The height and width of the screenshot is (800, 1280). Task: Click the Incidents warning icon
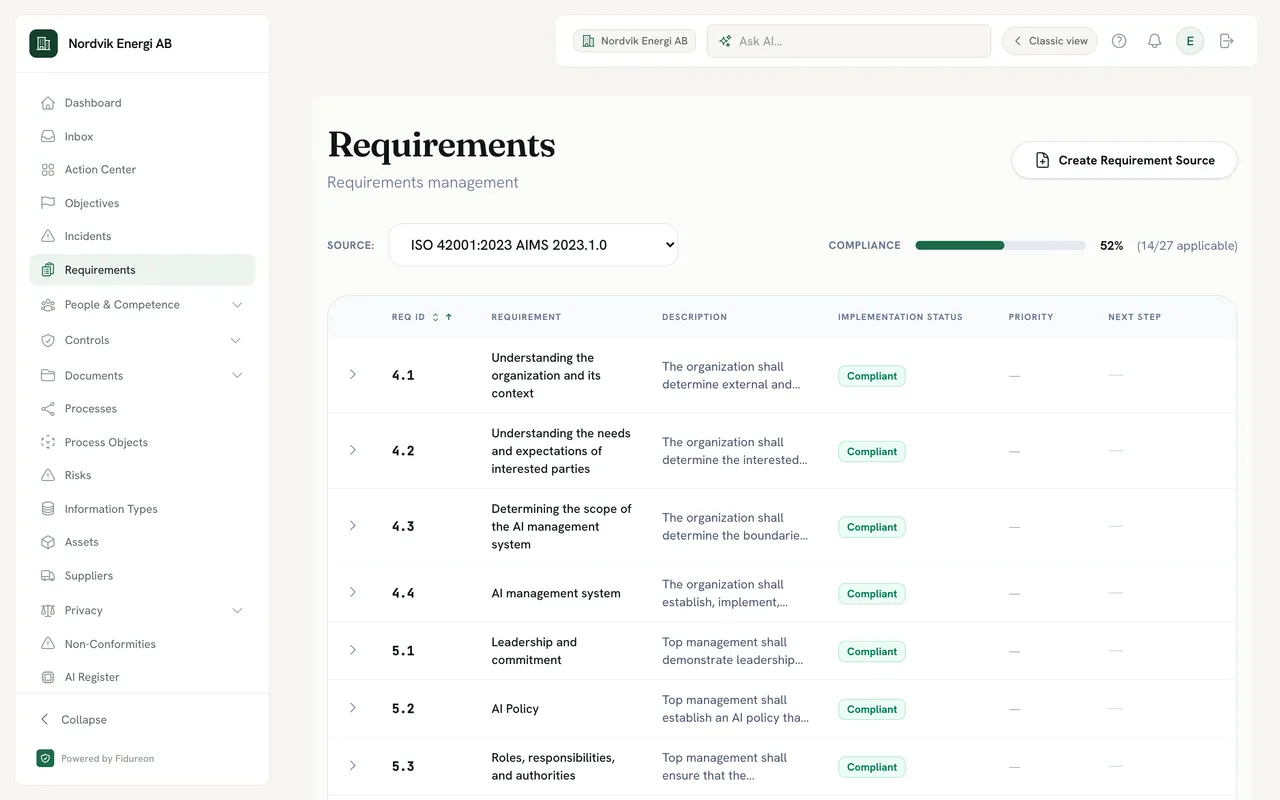click(x=47, y=236)
